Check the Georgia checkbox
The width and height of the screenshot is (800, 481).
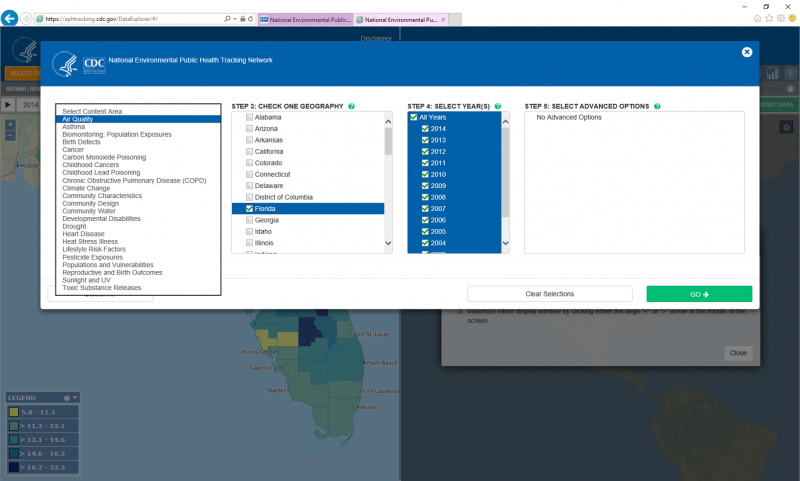click(249, 220)
